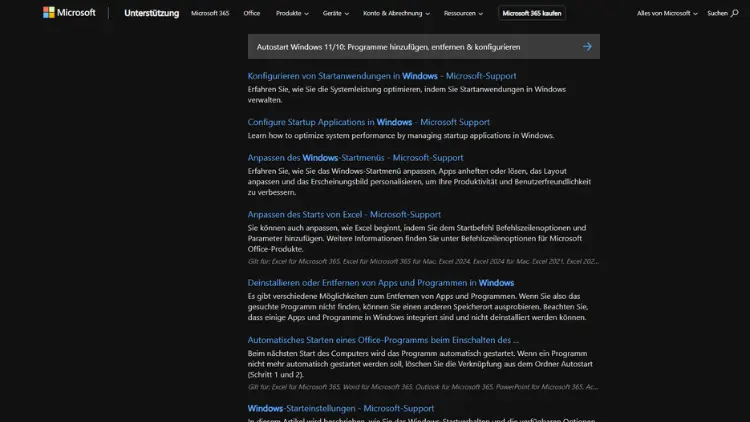Click 'Learn how to optimize system performance' description
Viewport: 750px width, 422px height.
pos(401,135)
